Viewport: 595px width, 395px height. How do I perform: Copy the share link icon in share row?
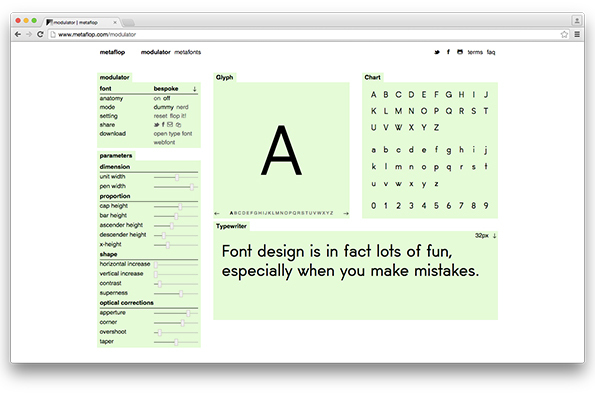178,125
